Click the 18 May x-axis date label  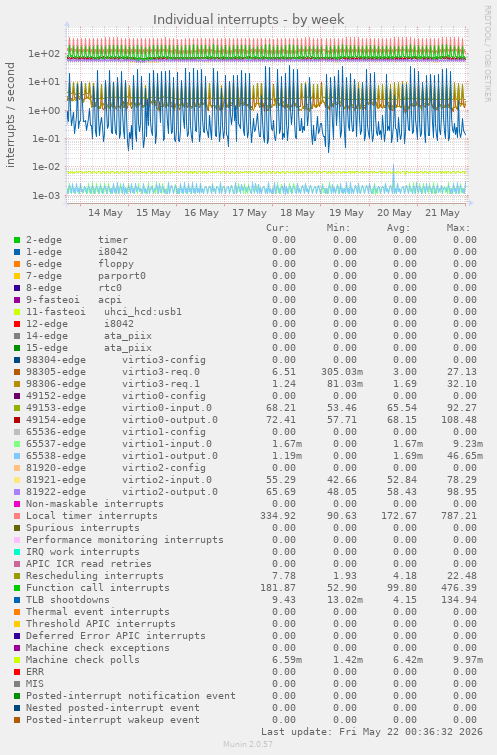point(297,213)
